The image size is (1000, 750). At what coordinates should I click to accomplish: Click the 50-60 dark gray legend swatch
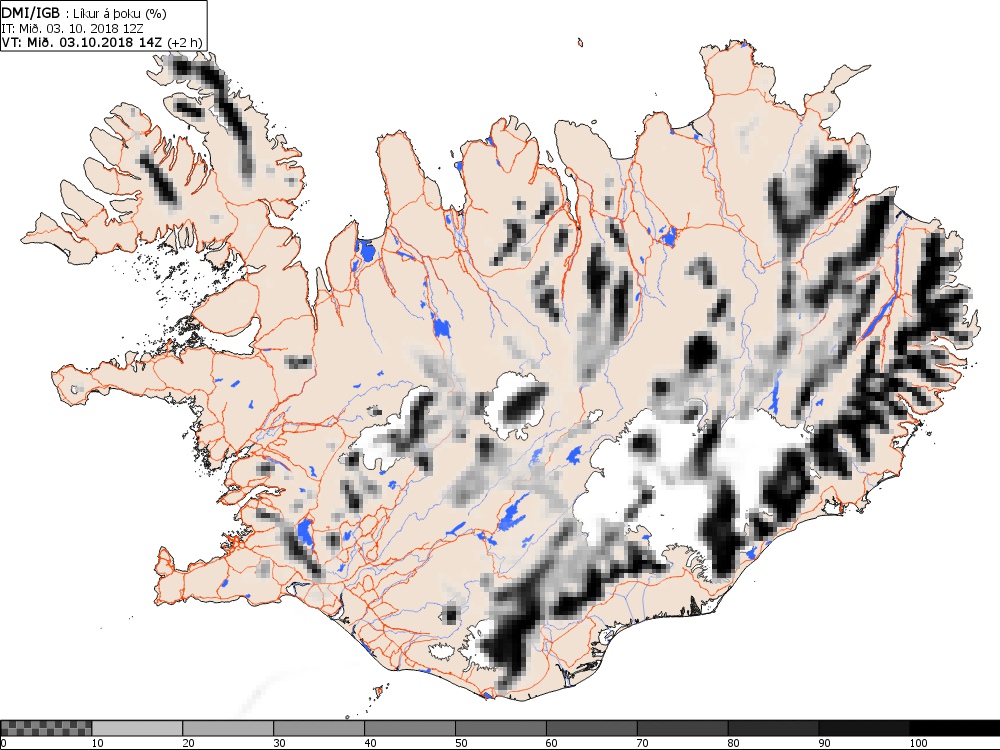pos(501,728)
